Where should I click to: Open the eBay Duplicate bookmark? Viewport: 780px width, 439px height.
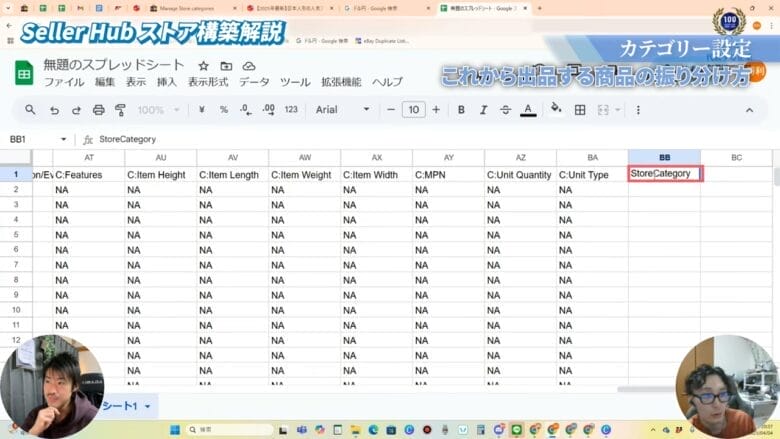[382, 41]
